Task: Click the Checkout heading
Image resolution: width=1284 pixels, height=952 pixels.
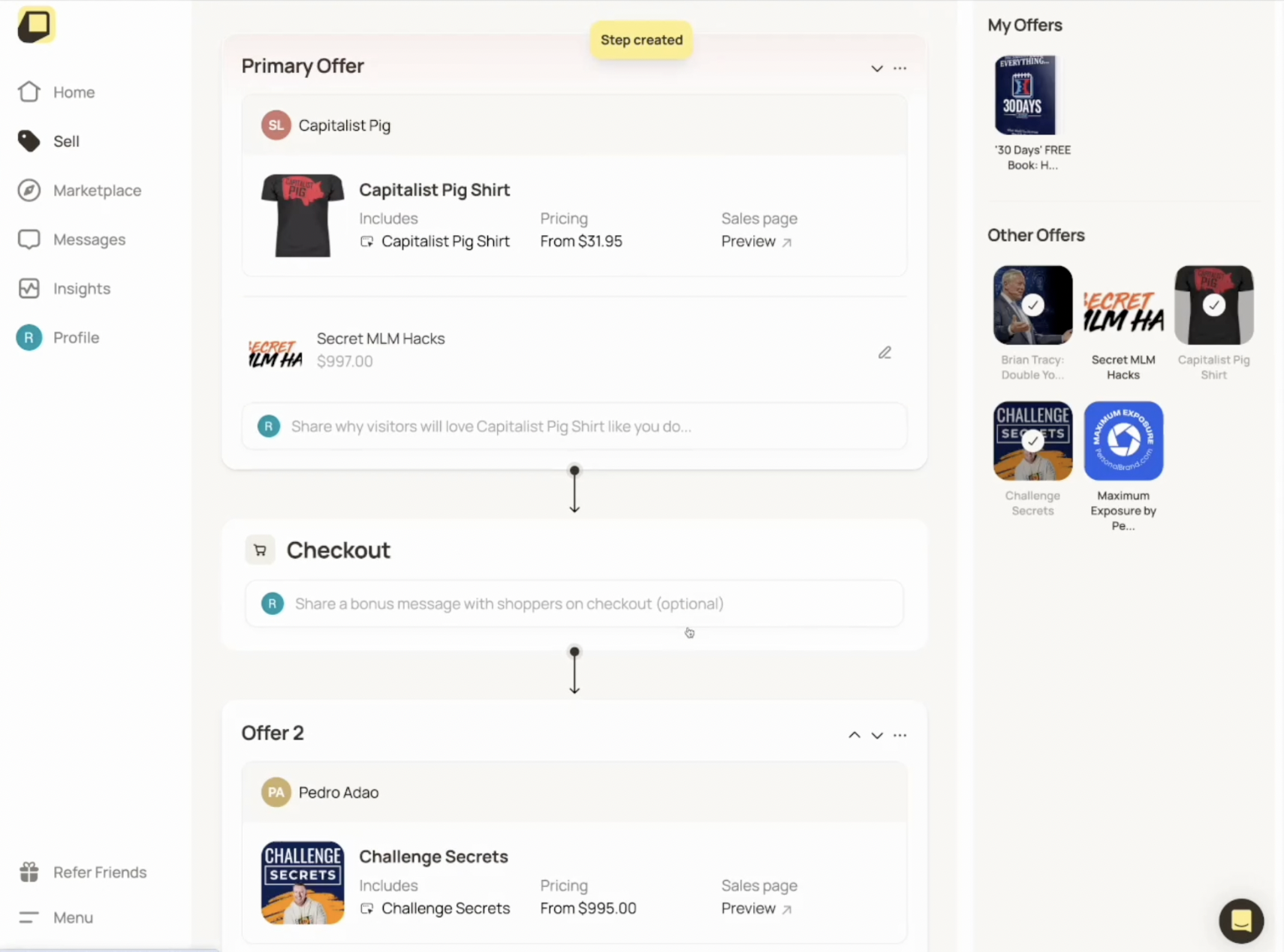Action: [339, 550]
